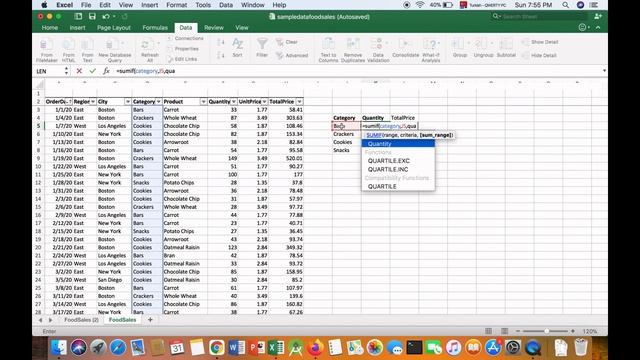Screen dimensions: 640x360
Task: Click the Save icon in title bar
Action: click(x=92, y=16)
